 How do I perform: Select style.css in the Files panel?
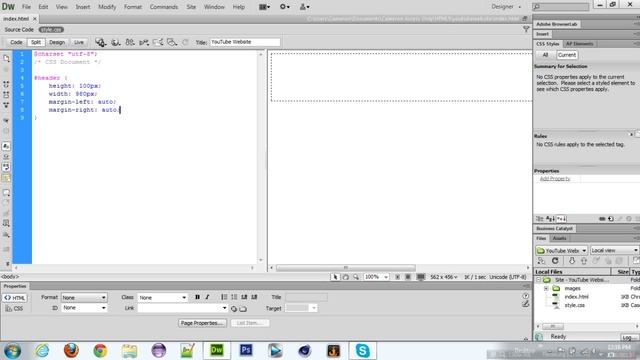574,305
